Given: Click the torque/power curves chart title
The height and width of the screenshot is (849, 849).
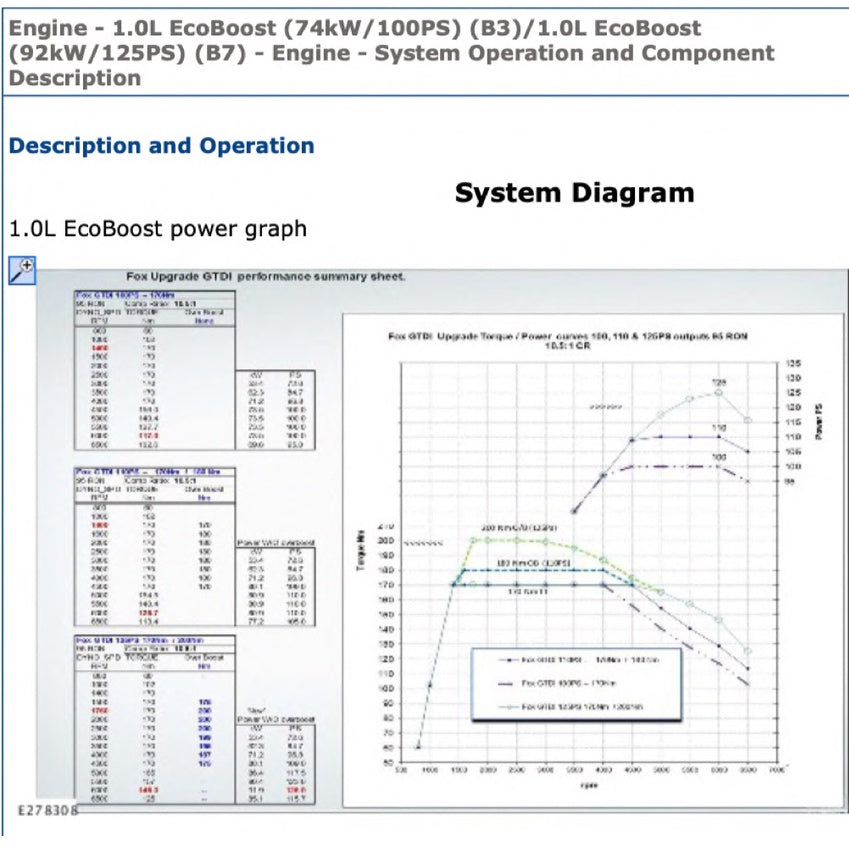Looking at the screenshot, I should click(x=573, y=342).
